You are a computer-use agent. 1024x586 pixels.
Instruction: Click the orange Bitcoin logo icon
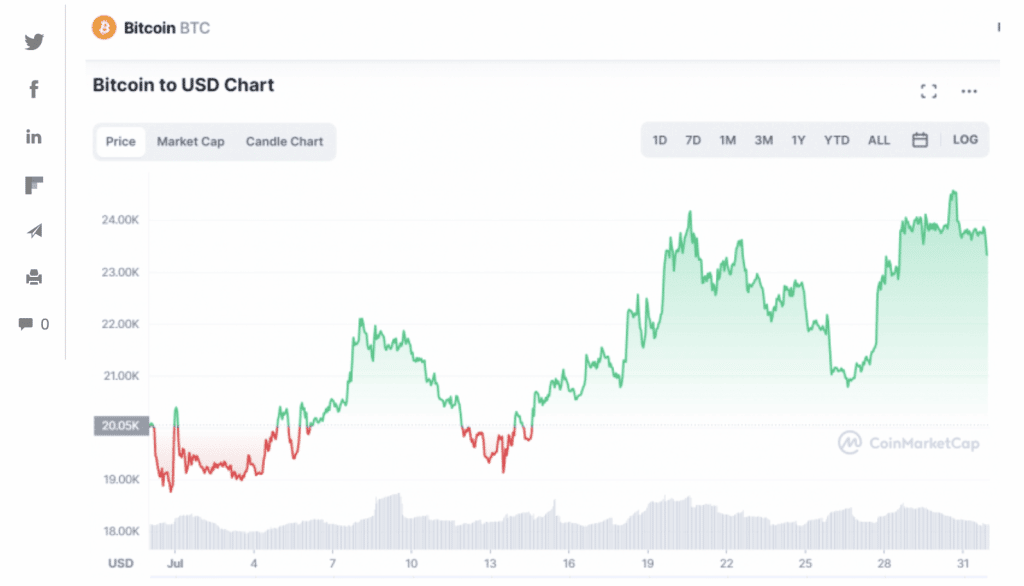coord(104,27)
